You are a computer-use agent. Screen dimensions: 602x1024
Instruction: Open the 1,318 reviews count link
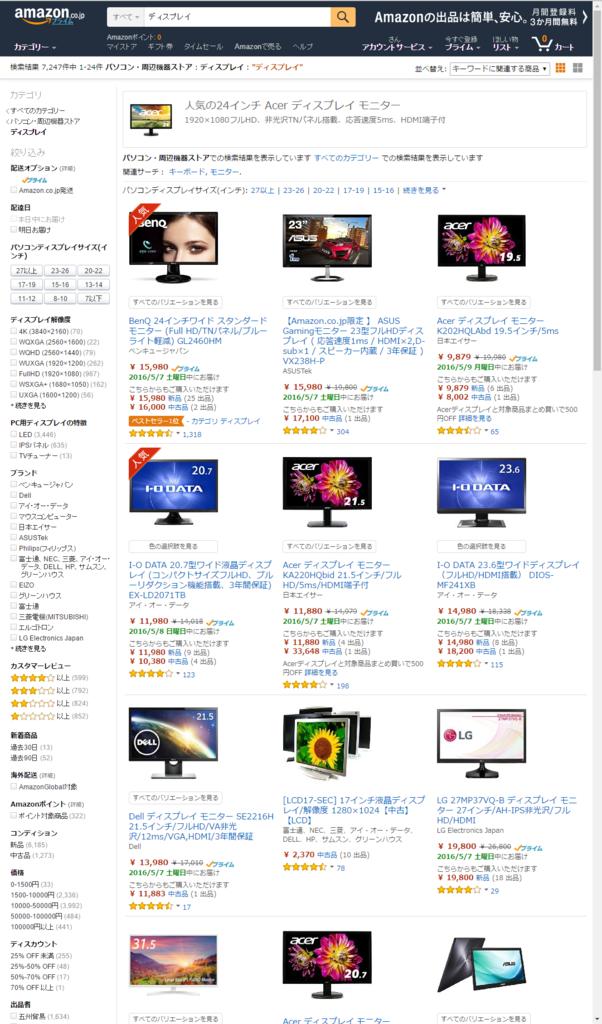[192, 434]
